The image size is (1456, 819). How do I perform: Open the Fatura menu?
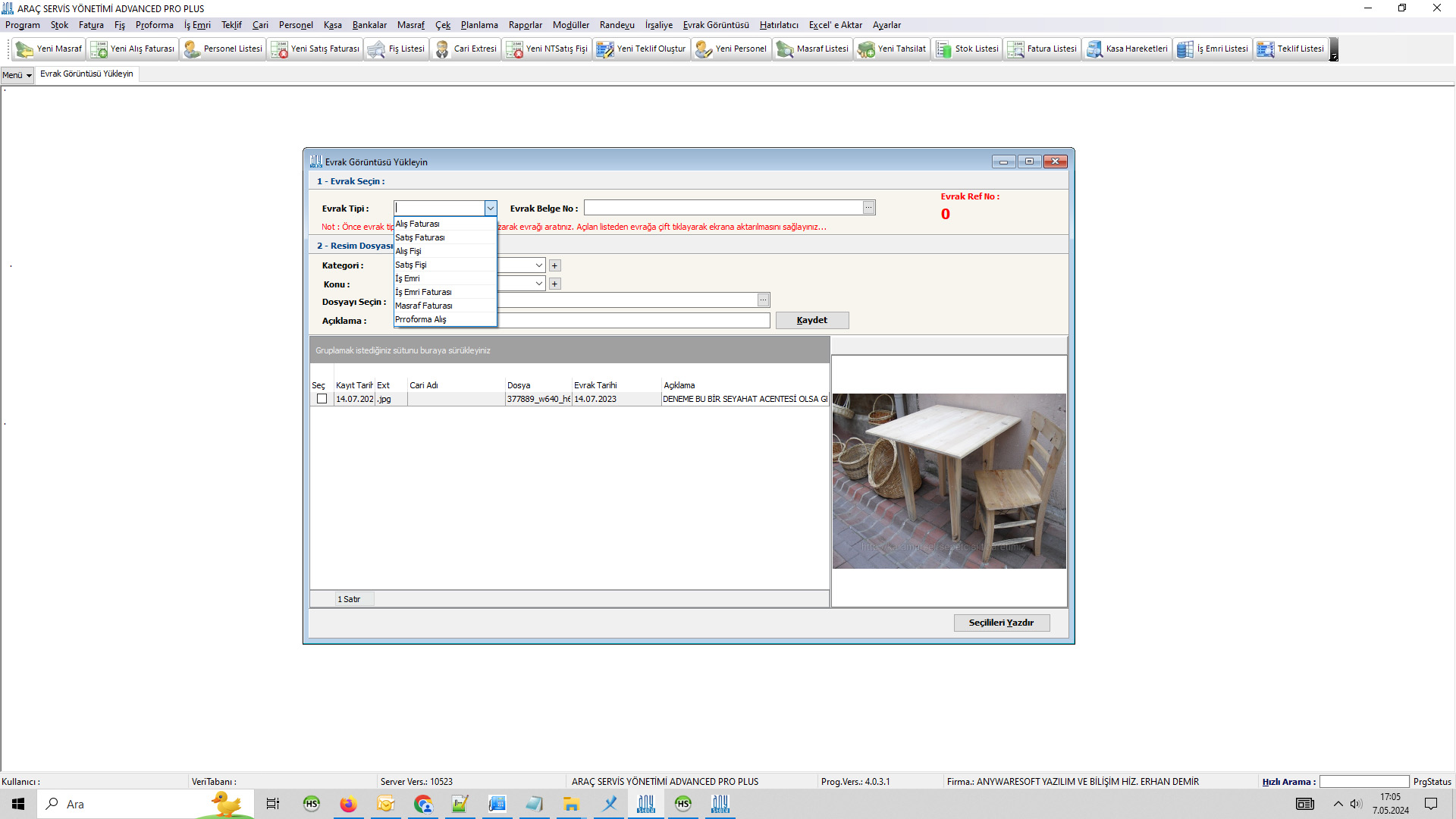tap(91, 25)
